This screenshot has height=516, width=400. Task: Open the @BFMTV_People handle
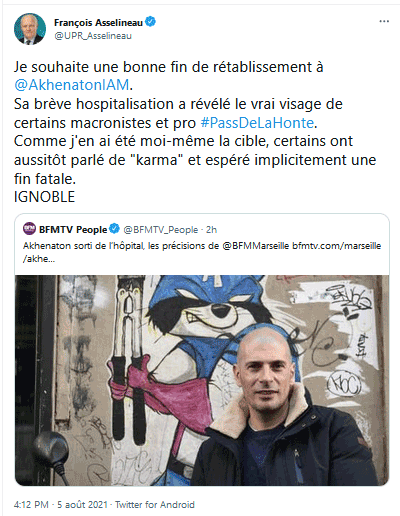point(161,230)
